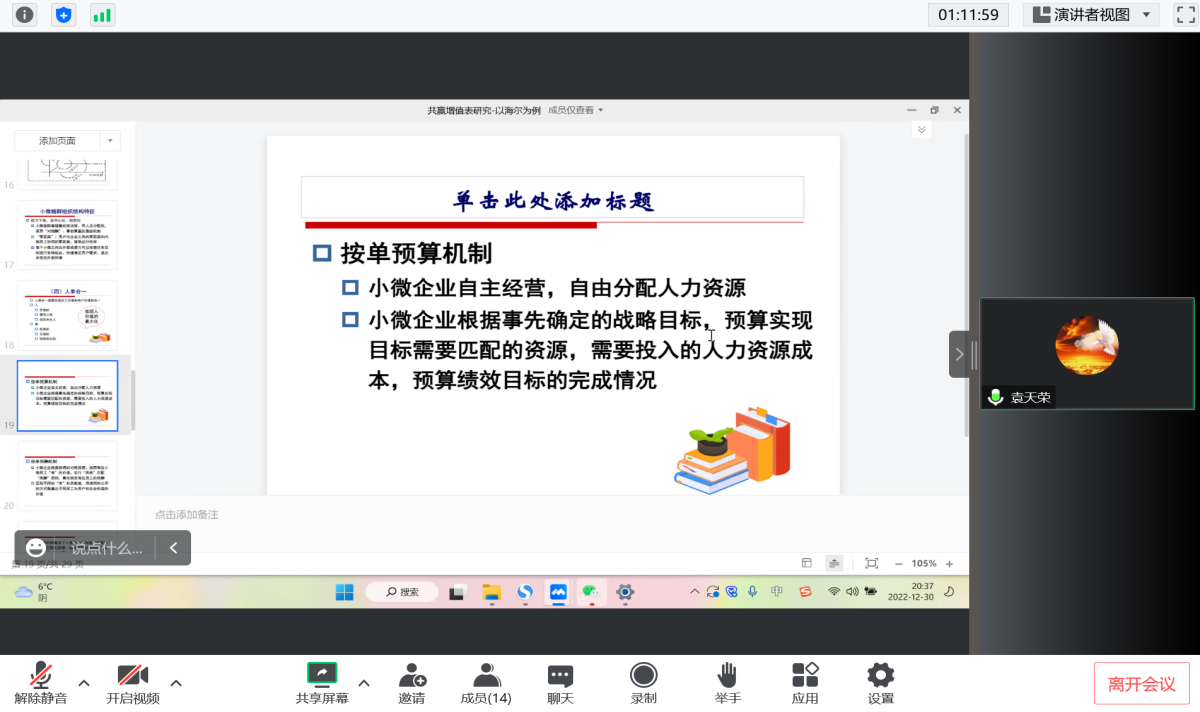Click the reaction message input box
The height and width of the screenshot is (712, 1200).
[106, 548]
